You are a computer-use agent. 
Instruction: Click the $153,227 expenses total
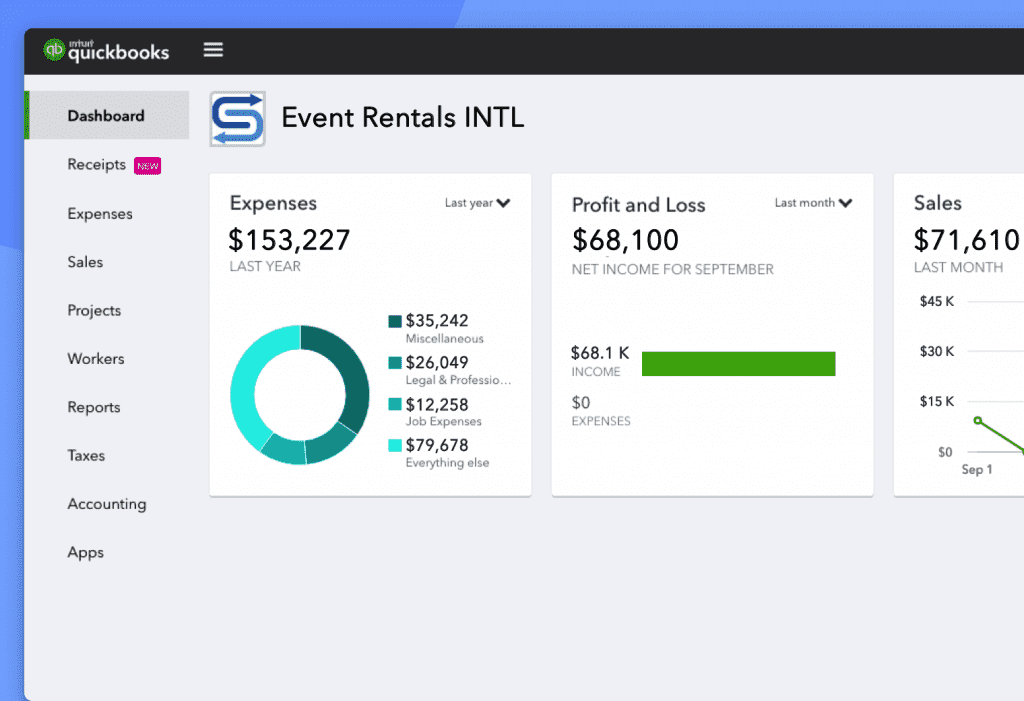[289, 240]
